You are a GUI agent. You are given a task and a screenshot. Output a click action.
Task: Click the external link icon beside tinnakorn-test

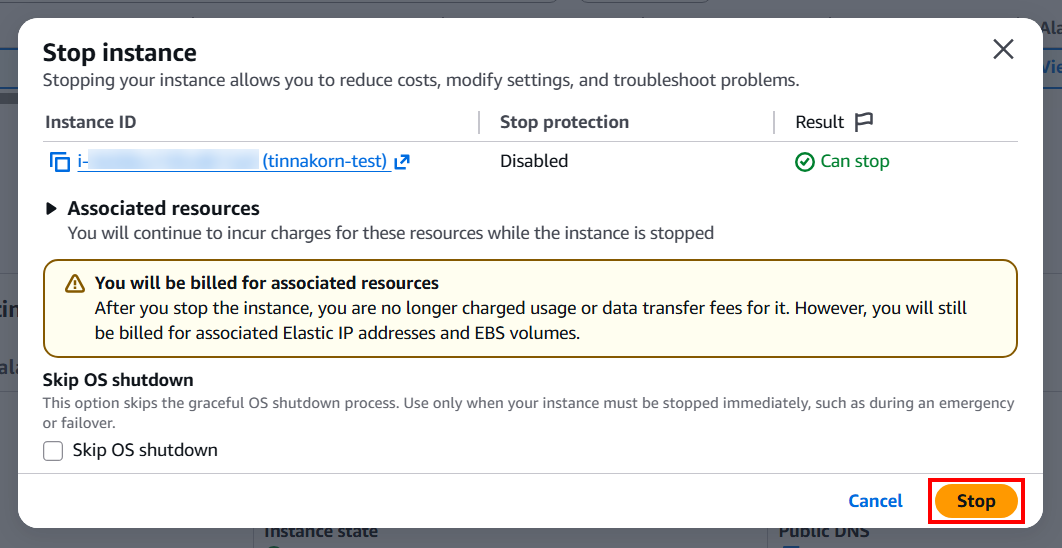click(402, 162)
